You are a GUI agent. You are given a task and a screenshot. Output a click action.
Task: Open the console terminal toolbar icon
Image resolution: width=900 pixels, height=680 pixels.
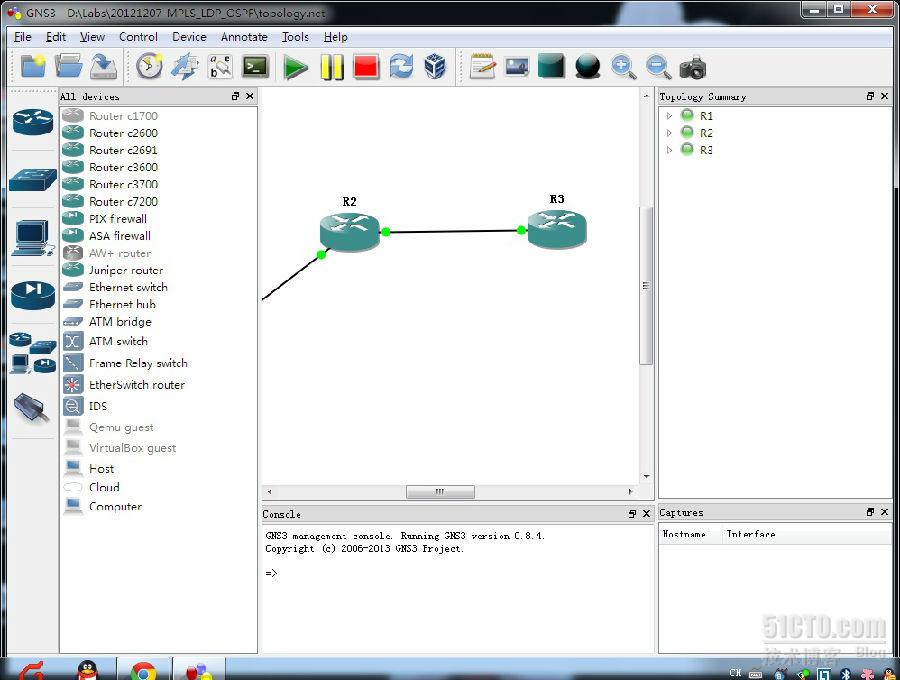tap(255, 67)
